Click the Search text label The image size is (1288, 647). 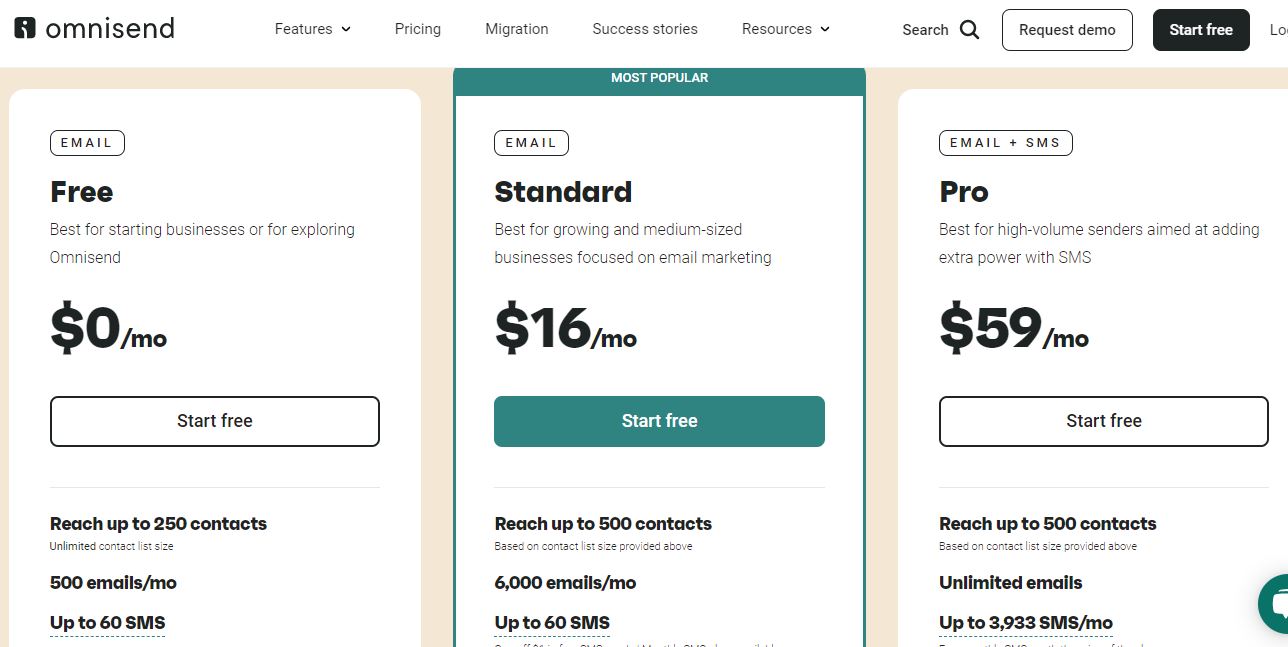[925, 30]
